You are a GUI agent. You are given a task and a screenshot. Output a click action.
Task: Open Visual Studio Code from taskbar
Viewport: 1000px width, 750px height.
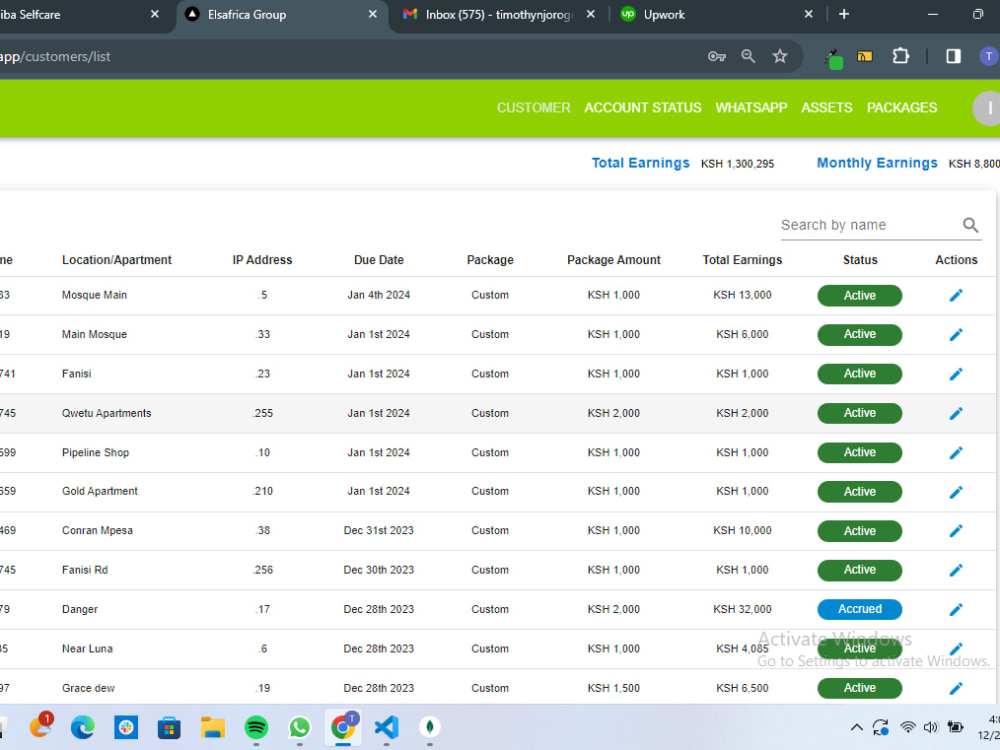tap(386, 727)
